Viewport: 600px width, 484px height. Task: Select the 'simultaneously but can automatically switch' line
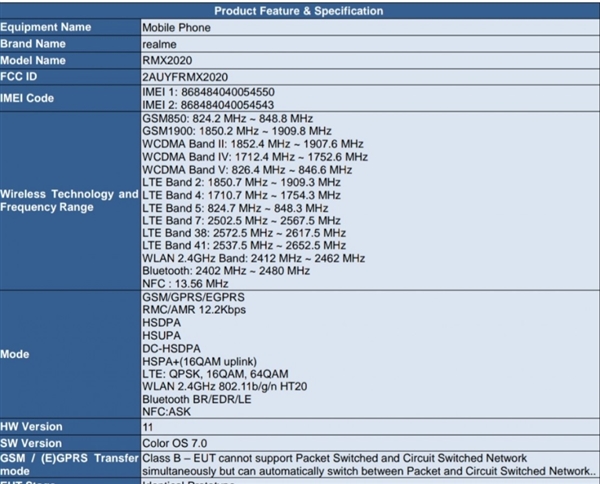[x=369, y=471]
